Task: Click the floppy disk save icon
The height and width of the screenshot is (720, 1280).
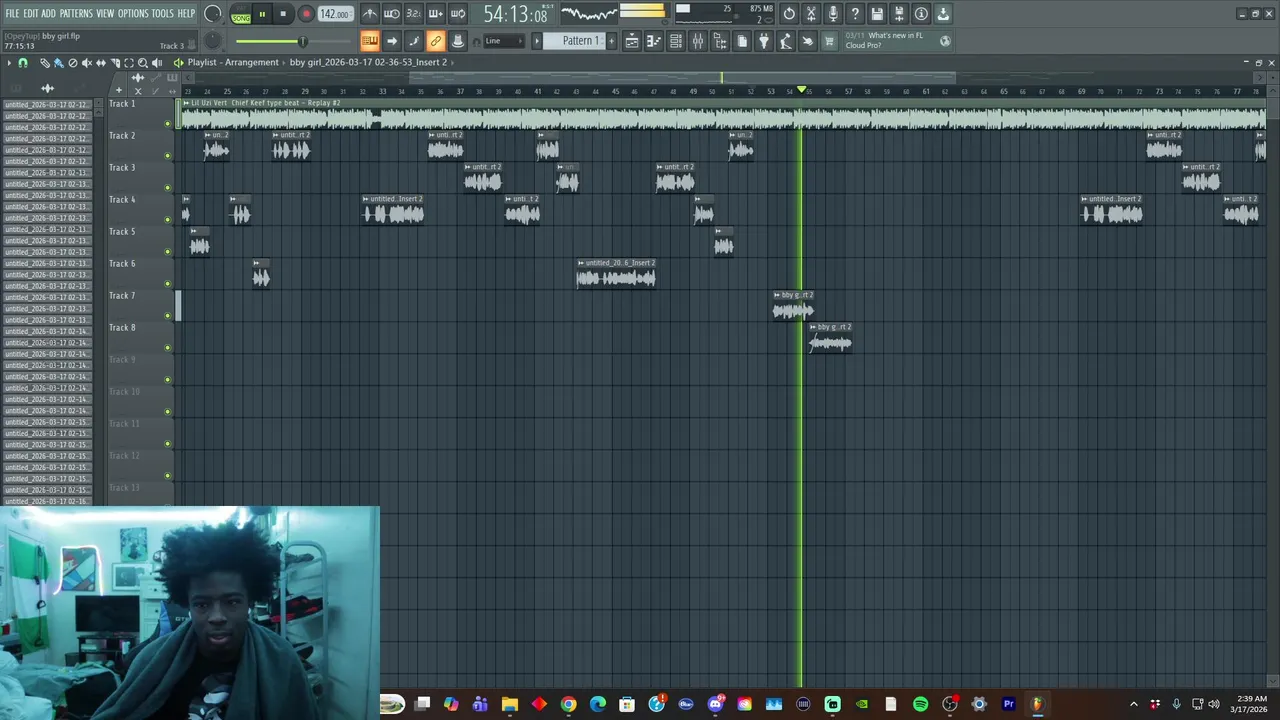Action: point(877,14)
